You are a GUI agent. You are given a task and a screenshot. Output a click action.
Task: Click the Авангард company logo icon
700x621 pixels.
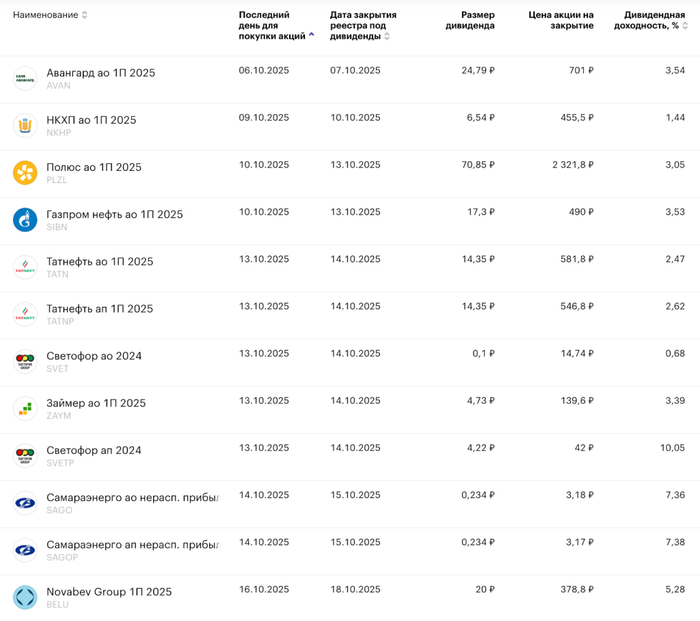tap(25, 78)
